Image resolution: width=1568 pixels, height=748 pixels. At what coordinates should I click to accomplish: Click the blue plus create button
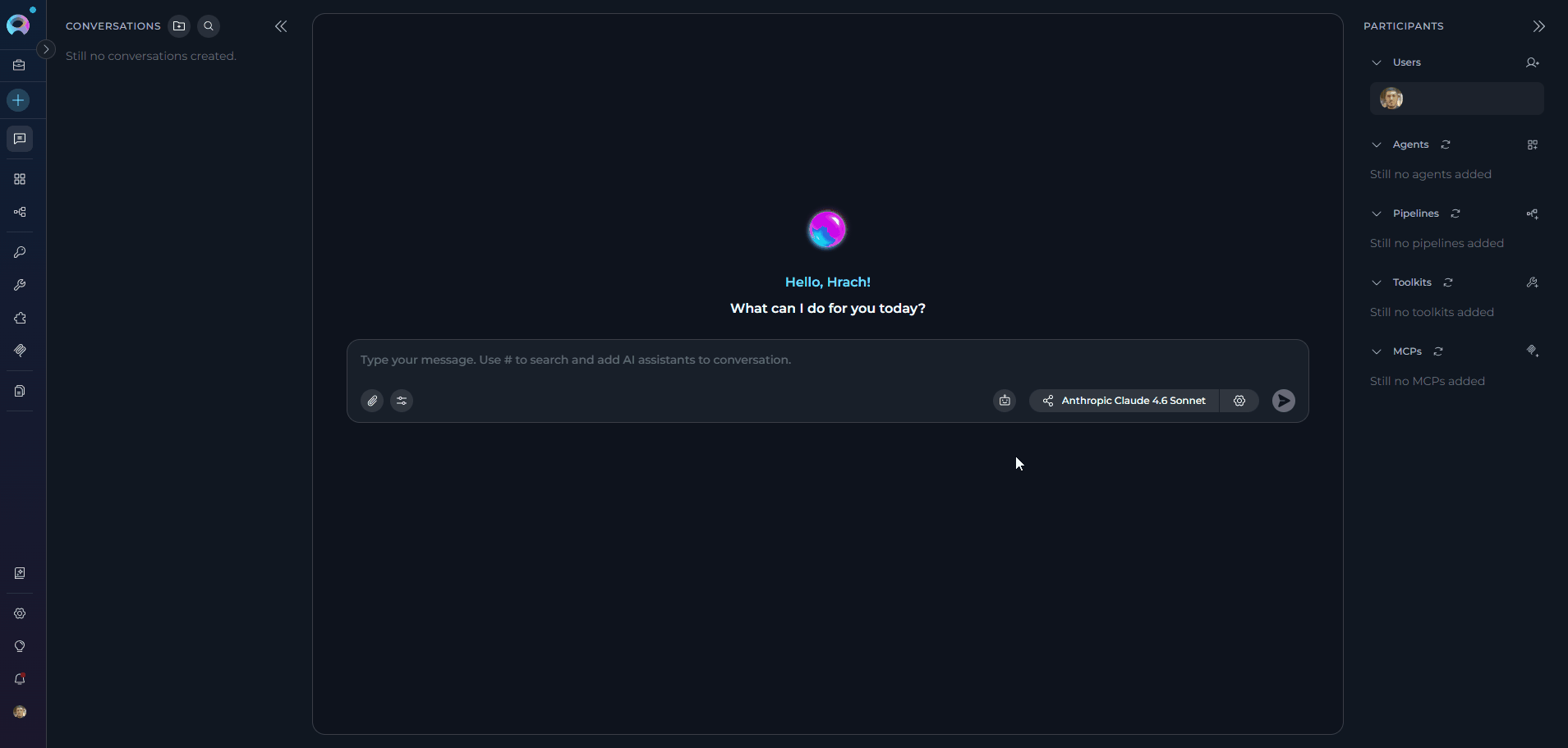pos(18,100)
